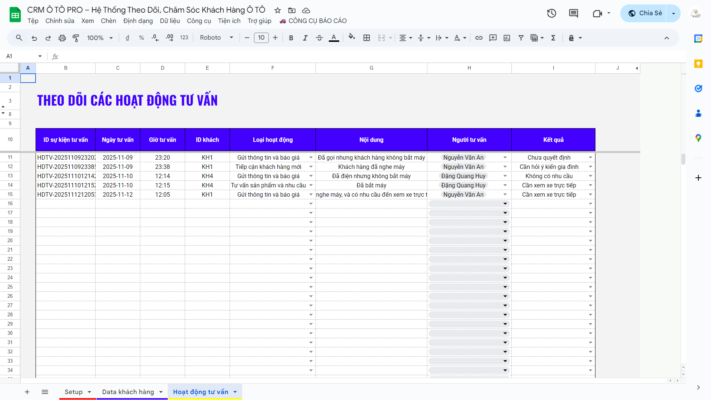Toggle bold formatting
Viewport: 711px width, 400px height.
click(290, 37)
